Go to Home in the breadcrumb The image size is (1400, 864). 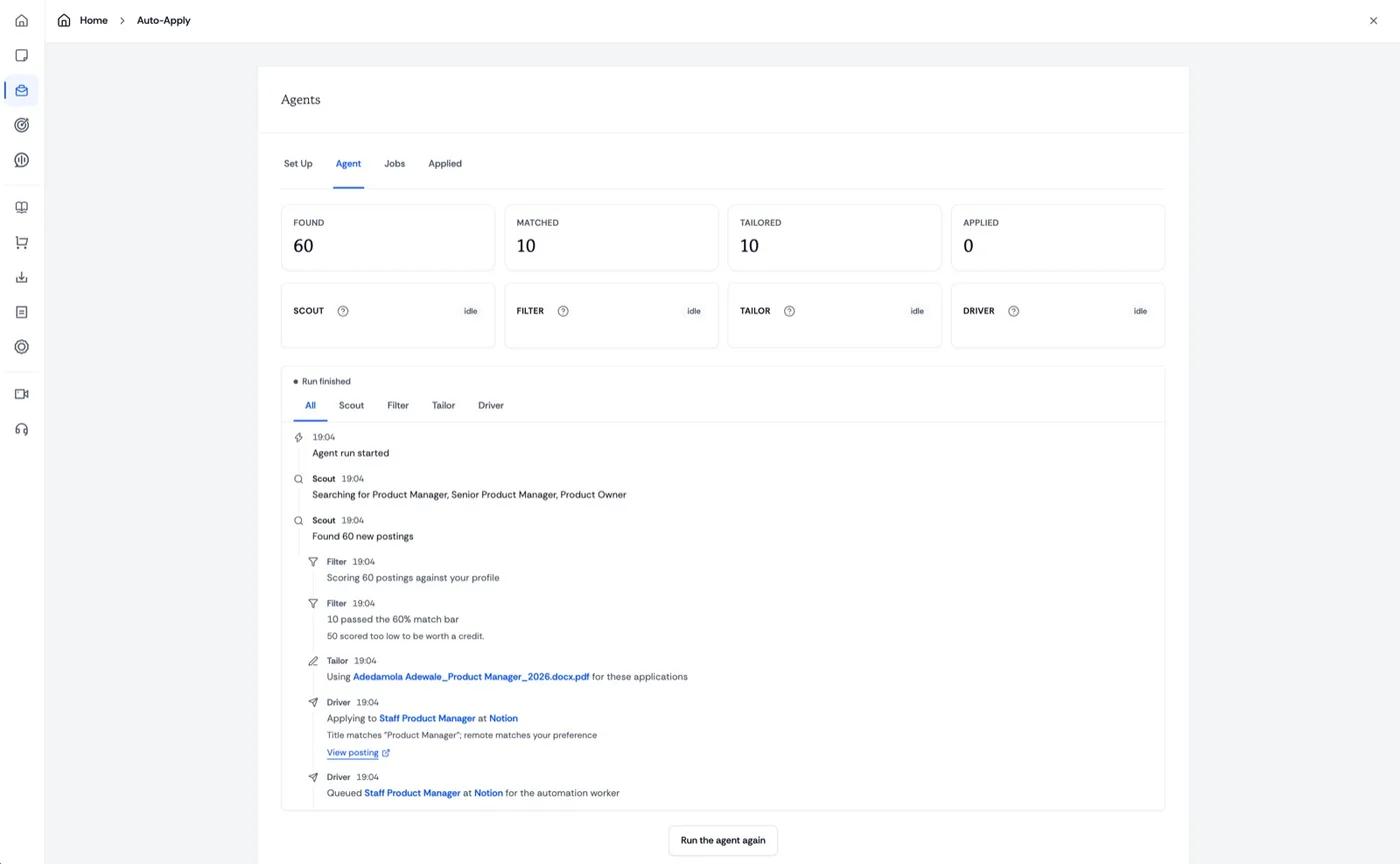coord(94,20)
